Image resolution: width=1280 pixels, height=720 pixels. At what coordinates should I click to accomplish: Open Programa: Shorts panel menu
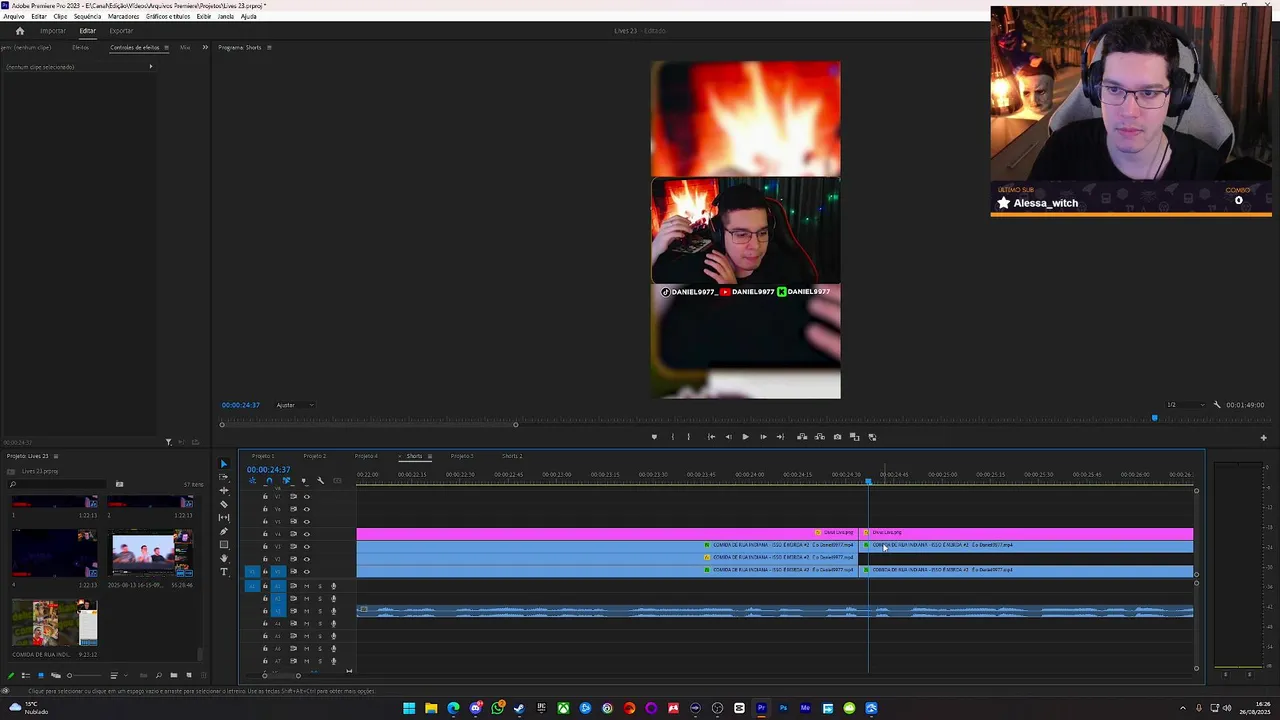coord(268,47)
